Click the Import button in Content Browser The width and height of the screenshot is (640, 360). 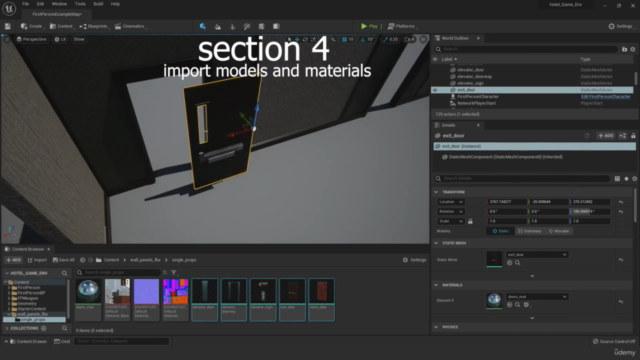37,260
